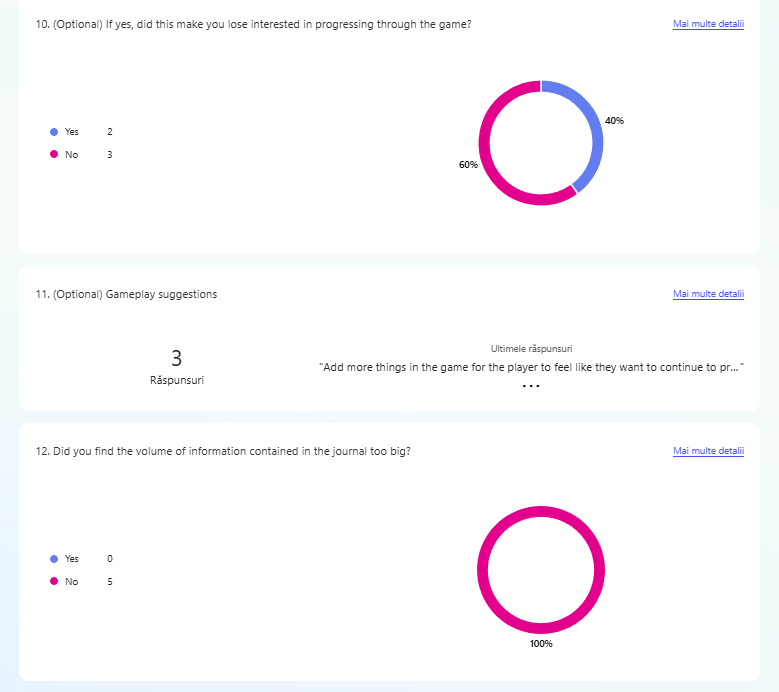Click the 40% percentage label on chart
Screen dimensions: 779x692
pos(614,121)
